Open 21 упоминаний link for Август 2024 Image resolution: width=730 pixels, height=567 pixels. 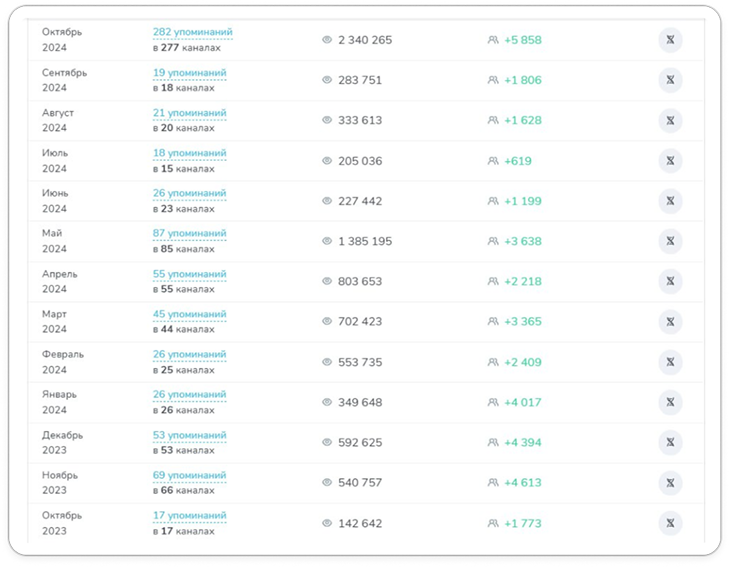point(189,113)
